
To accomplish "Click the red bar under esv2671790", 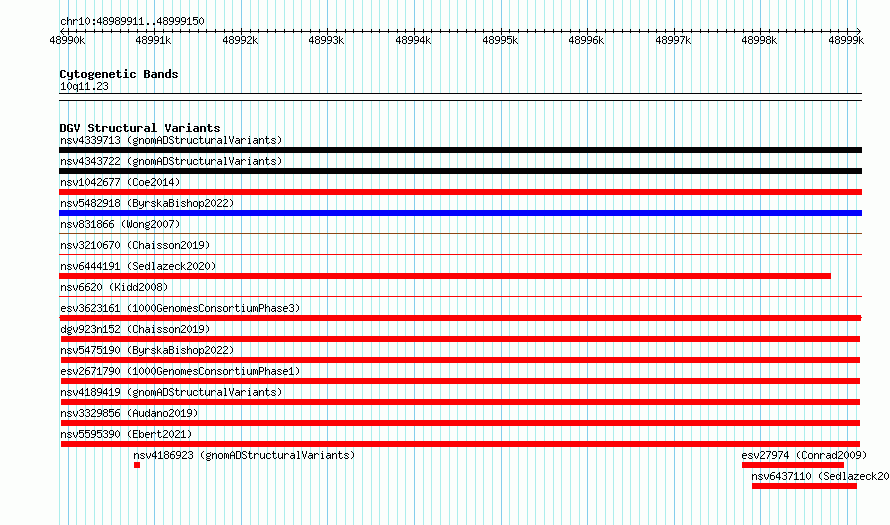I will 460,381.
